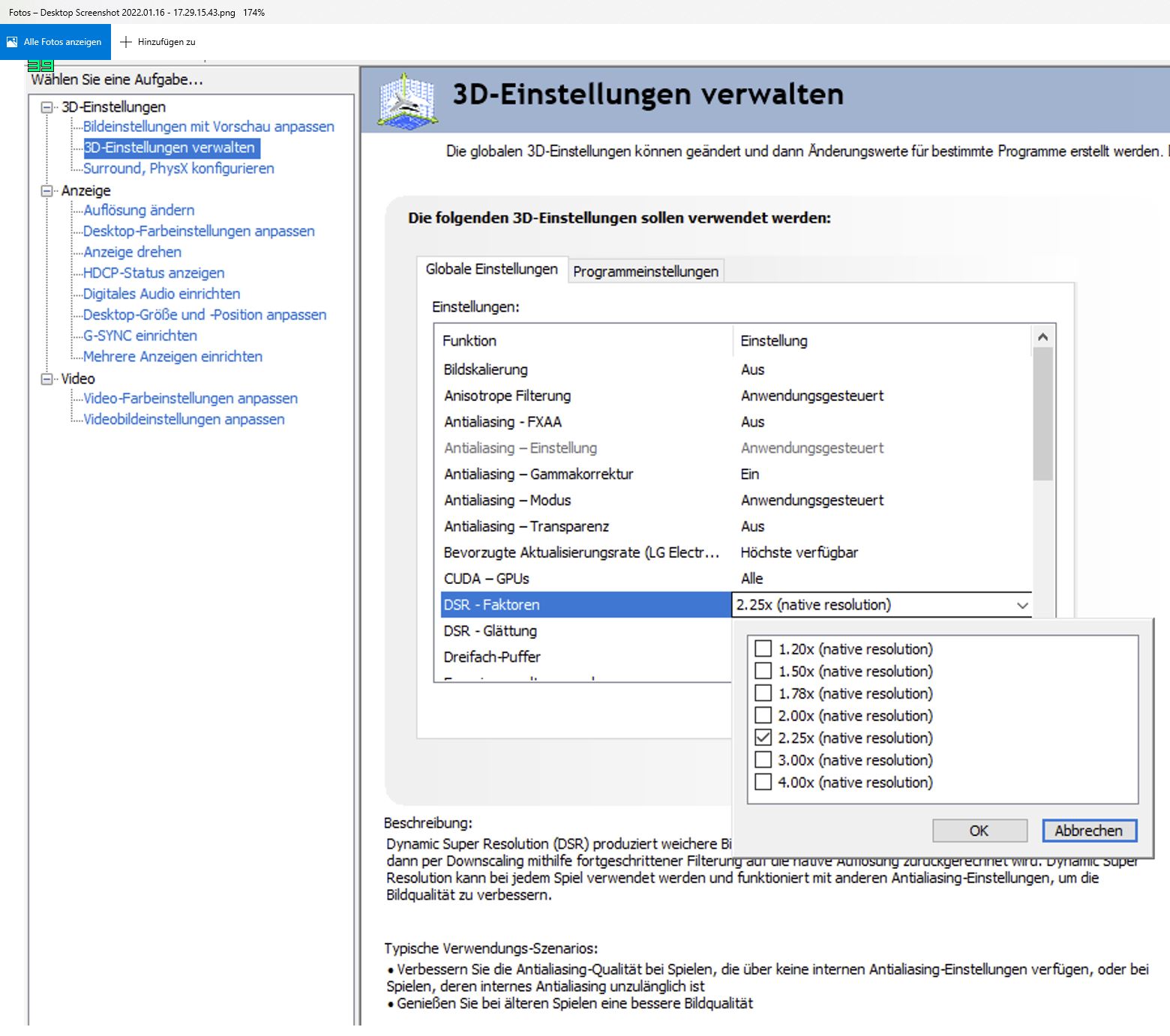
Task: Open the Auflösung ändern page
Action: [139, 211]
